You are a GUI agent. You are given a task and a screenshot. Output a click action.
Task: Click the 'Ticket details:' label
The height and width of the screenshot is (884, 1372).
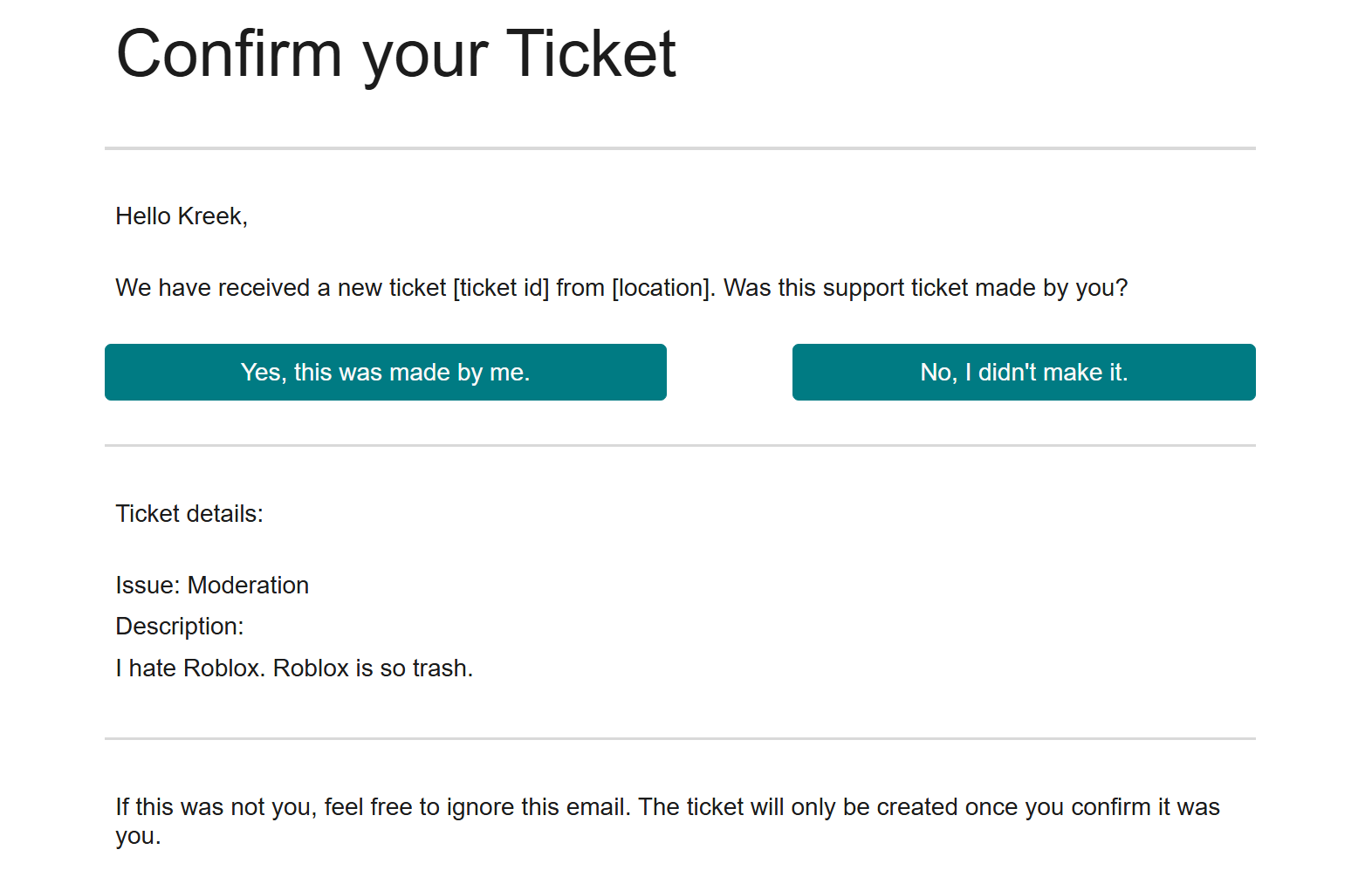189,514
